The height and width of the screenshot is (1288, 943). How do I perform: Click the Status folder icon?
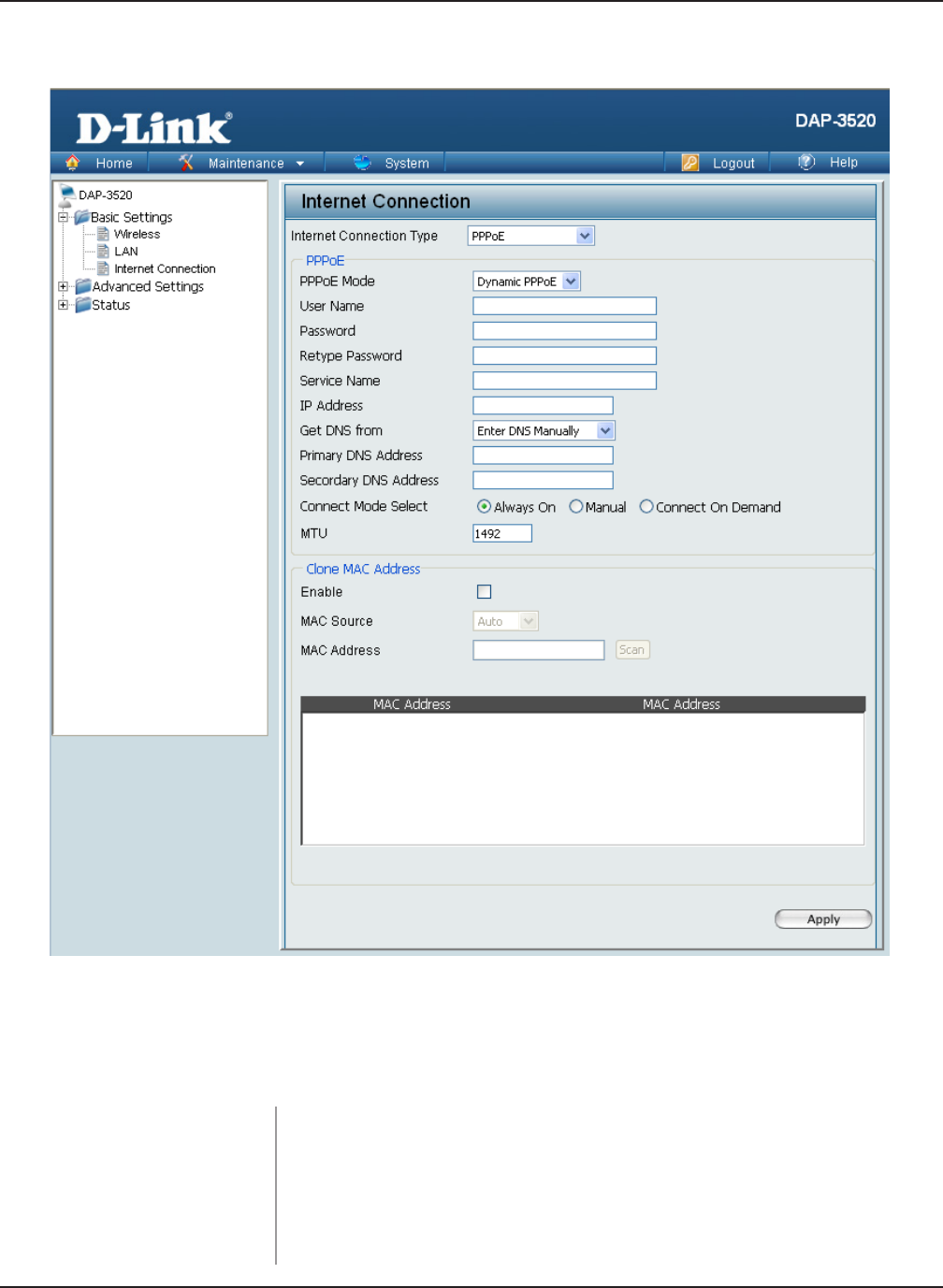coord(83,305)
